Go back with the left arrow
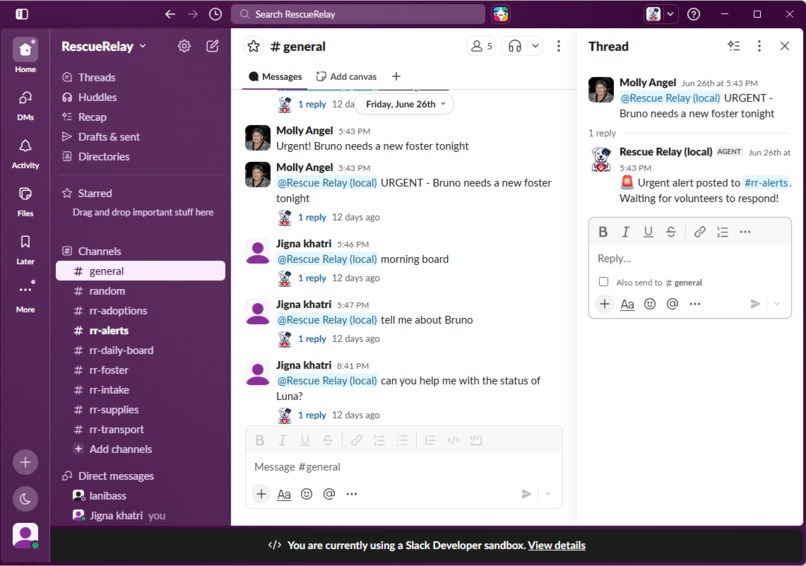This screenshot has width=806, height=566. coord(170,14)
